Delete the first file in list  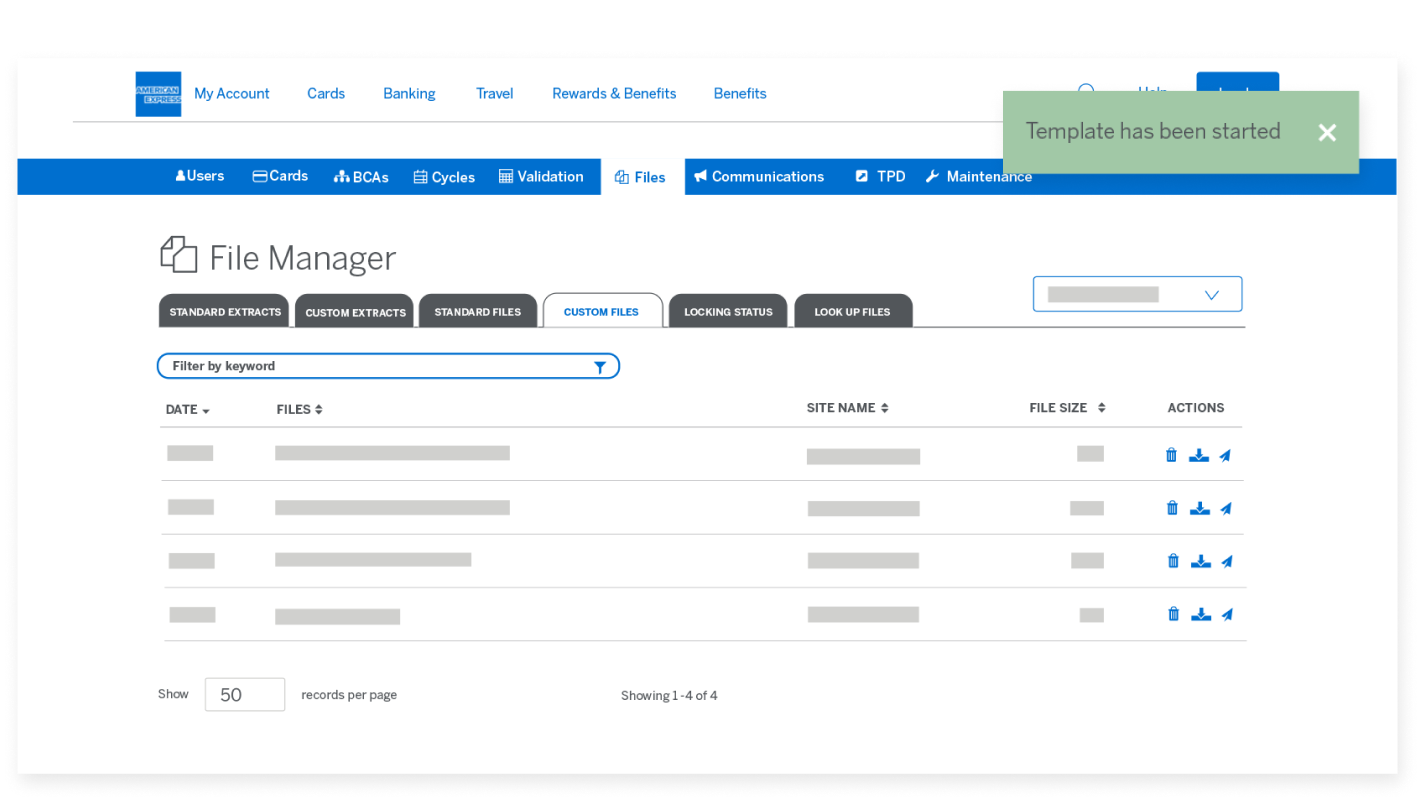pos(1171,455)
